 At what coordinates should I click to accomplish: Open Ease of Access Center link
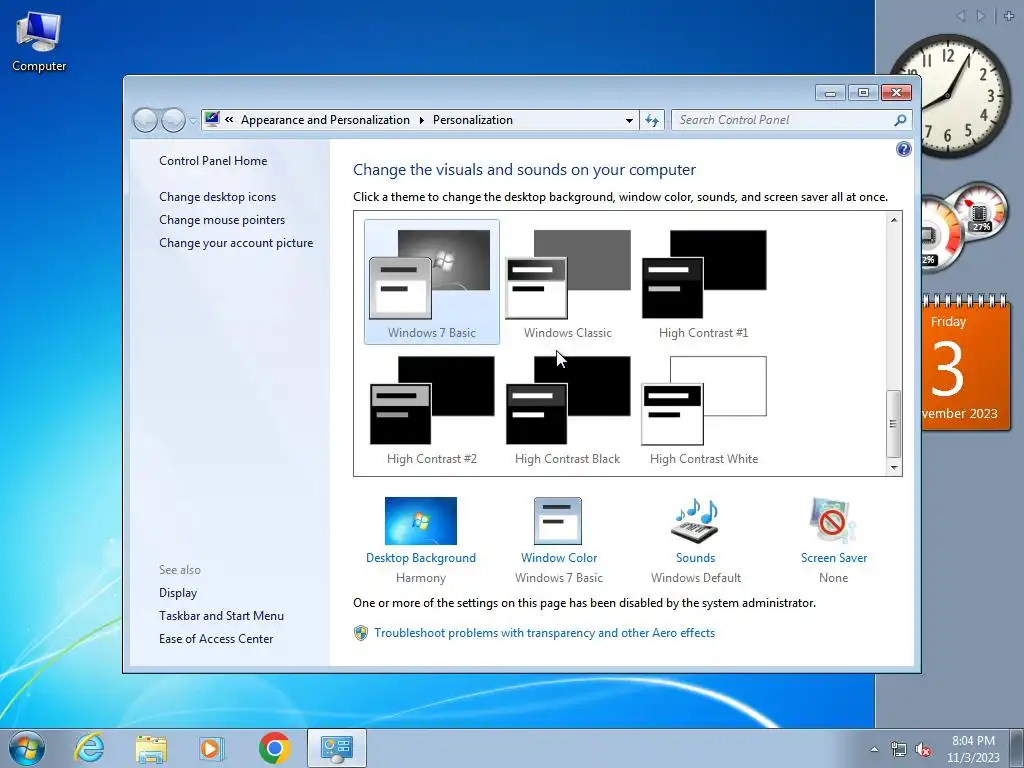click(x=216, y=639)
